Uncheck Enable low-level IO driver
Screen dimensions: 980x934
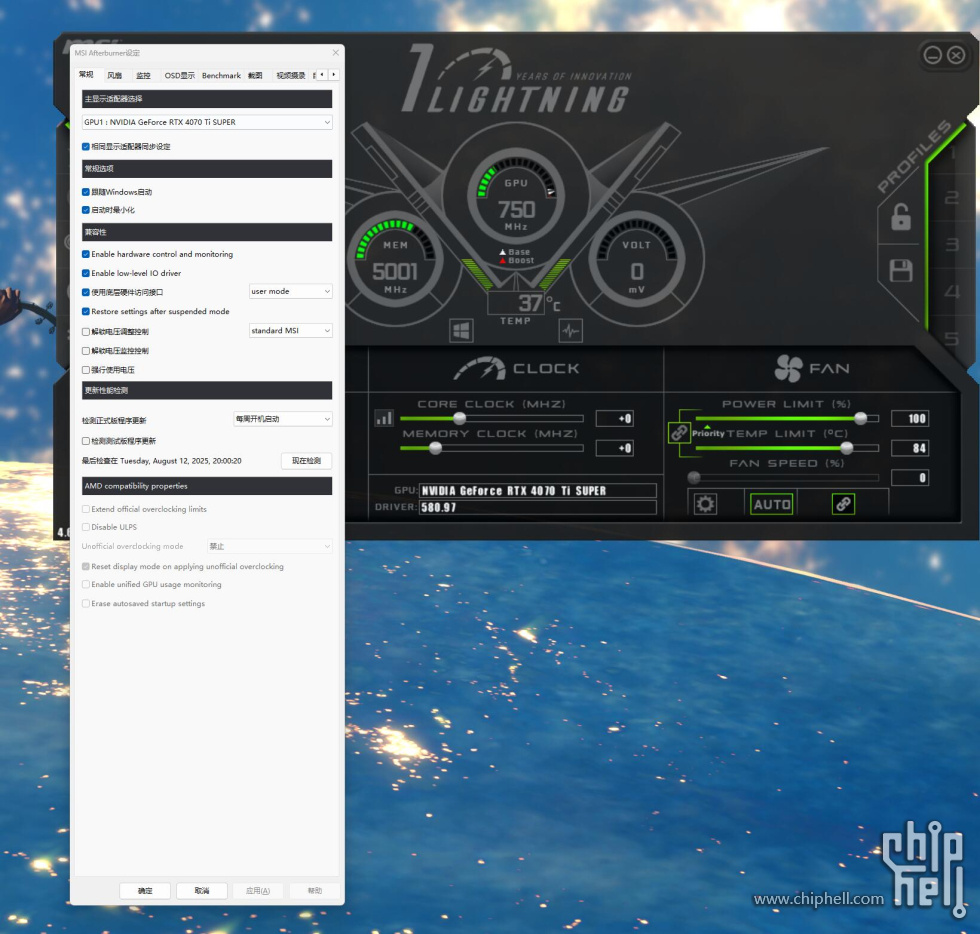coord(86,273)
